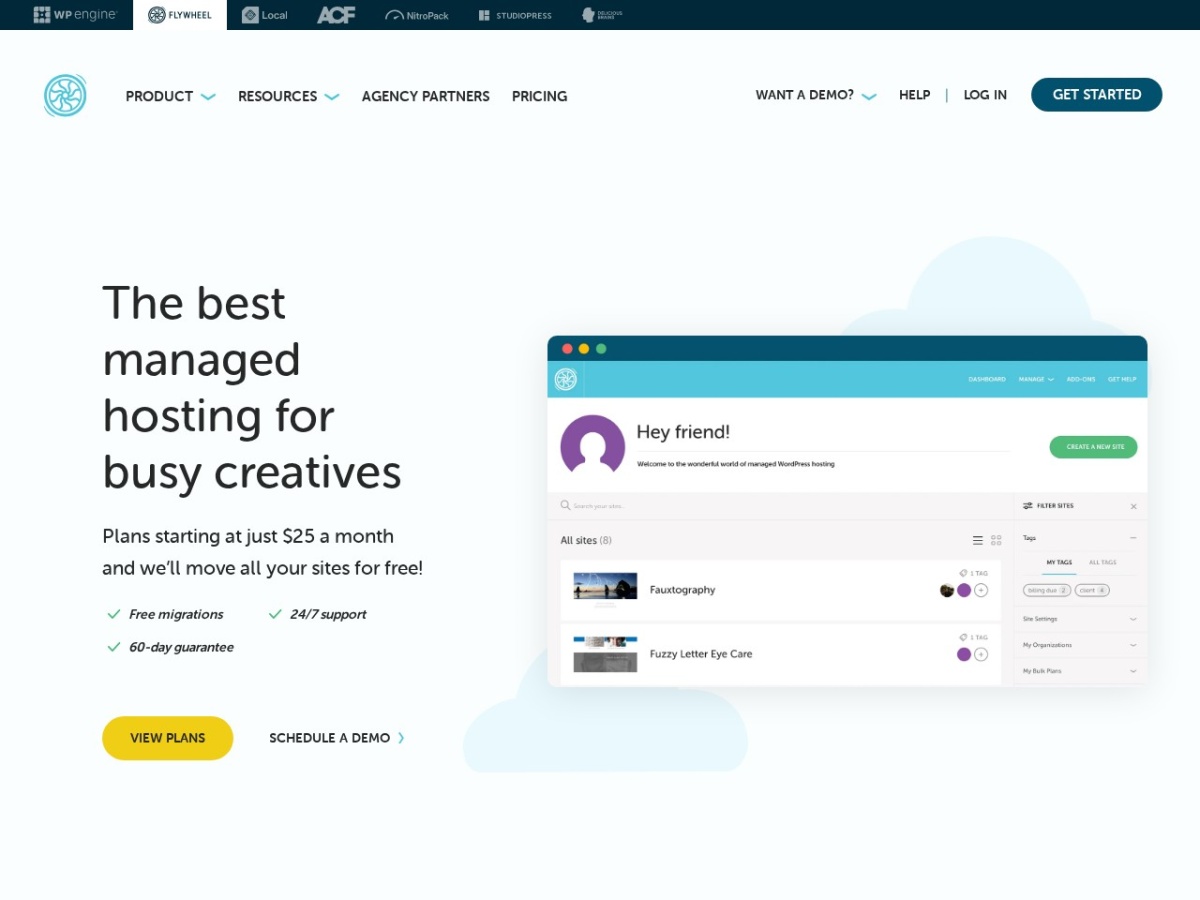Click the Flywheel logo inside dashboard preview
The width and height of the screenshot is (1200, 900).
tap(566, 379)
